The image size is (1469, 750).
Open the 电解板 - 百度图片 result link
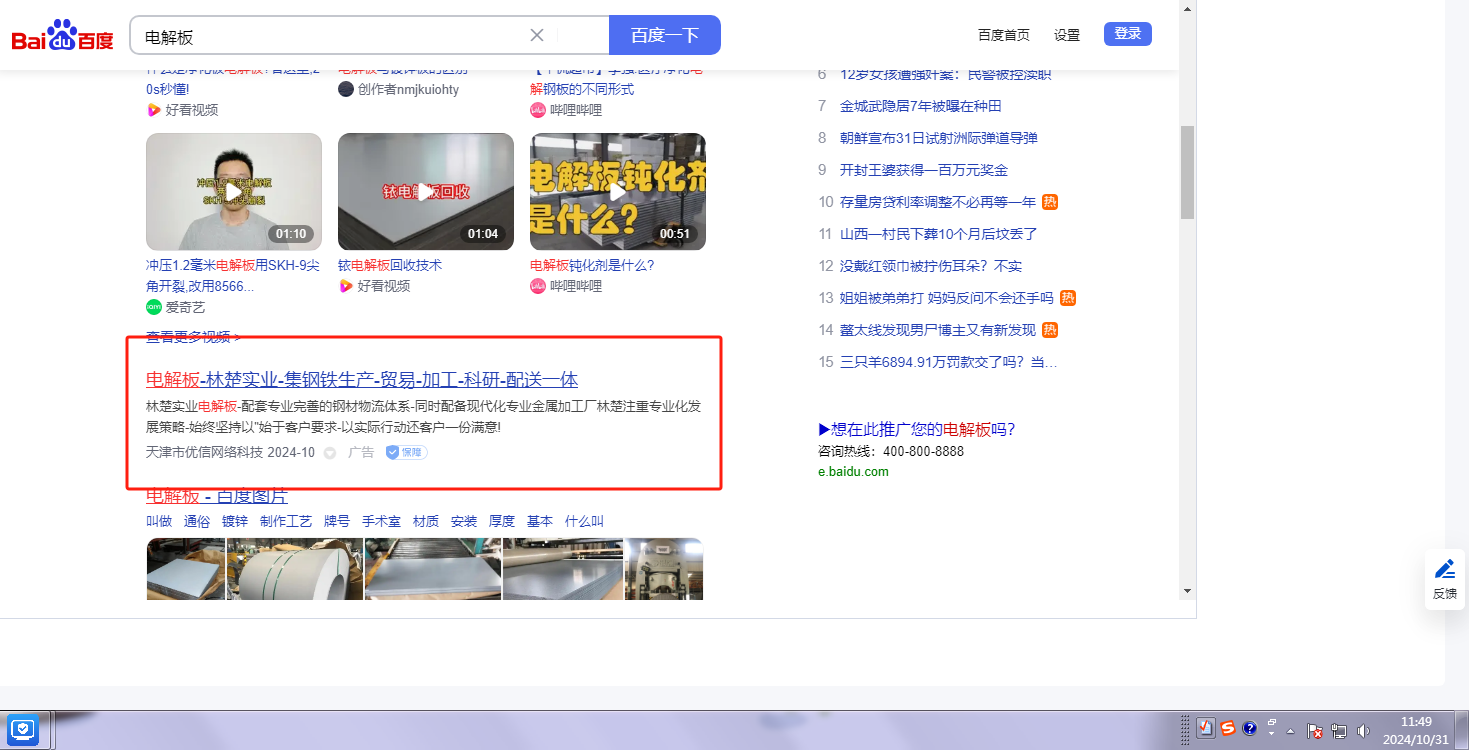click(217, 496)
